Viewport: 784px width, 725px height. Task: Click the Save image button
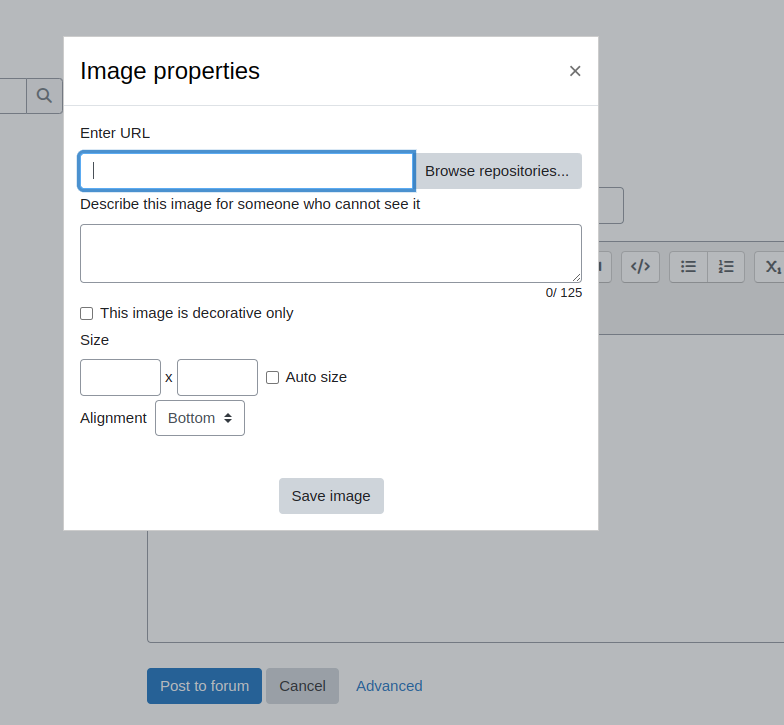pos(332,496)
